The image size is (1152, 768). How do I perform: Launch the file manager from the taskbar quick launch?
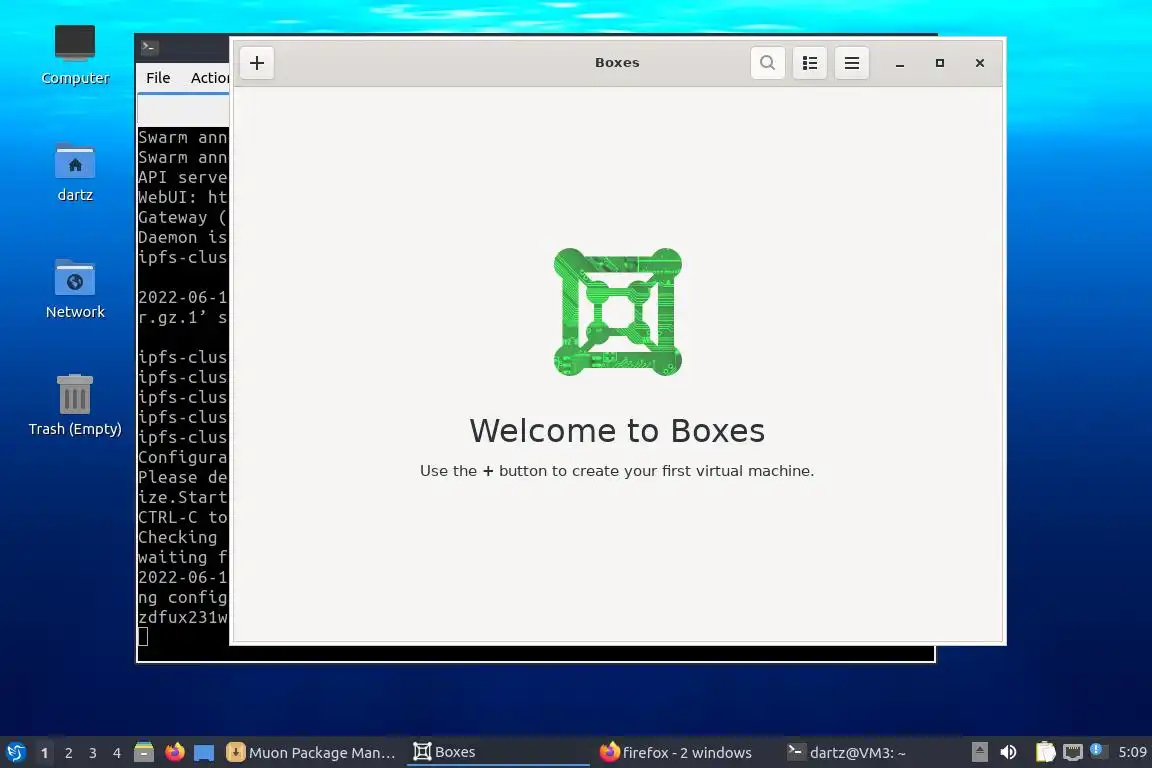[x=144, y=753]
